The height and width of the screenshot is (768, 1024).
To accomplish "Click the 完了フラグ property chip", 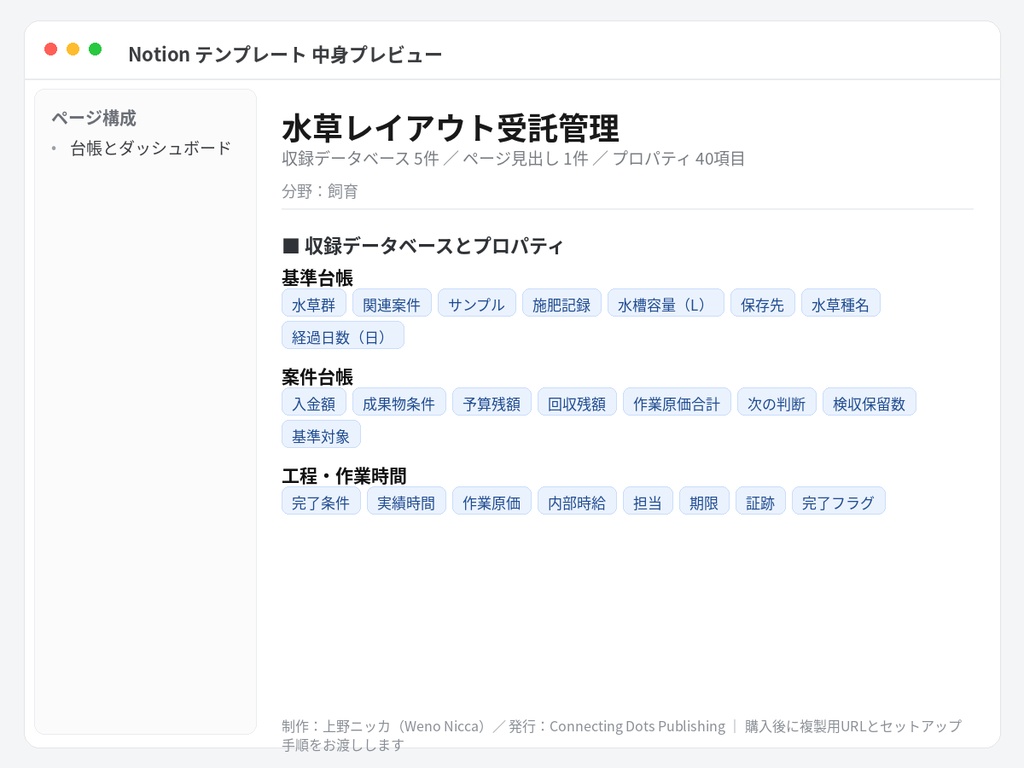I will (839, 502).
